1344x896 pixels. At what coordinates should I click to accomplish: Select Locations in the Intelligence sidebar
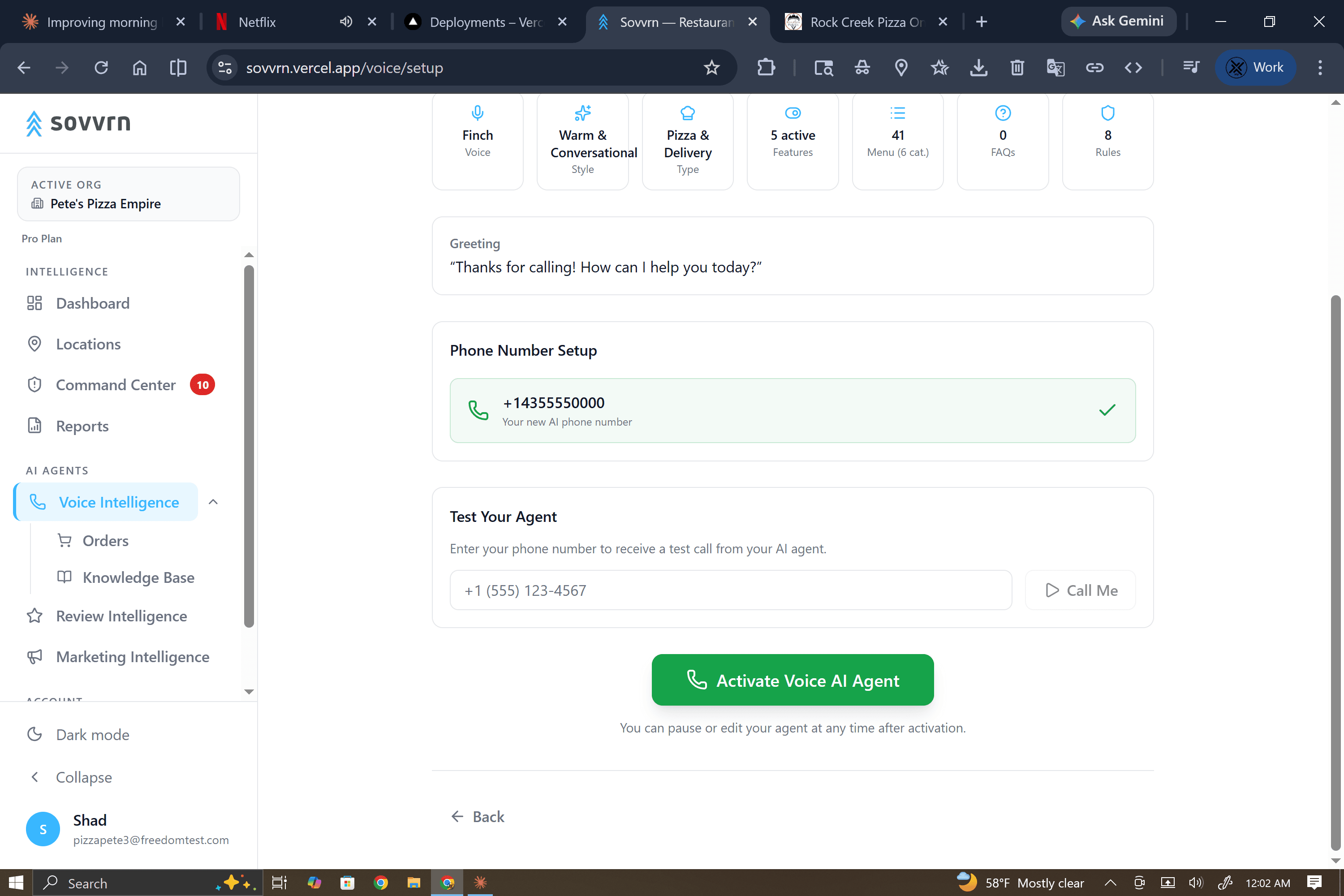[x=87, y=344]
